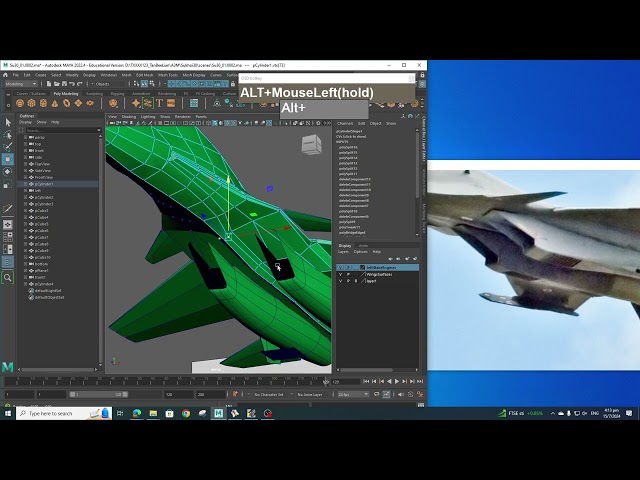Viewport: 640px width, 480px height.
Task: Click the Maya home icon
Action: click(x=5, y=75)
